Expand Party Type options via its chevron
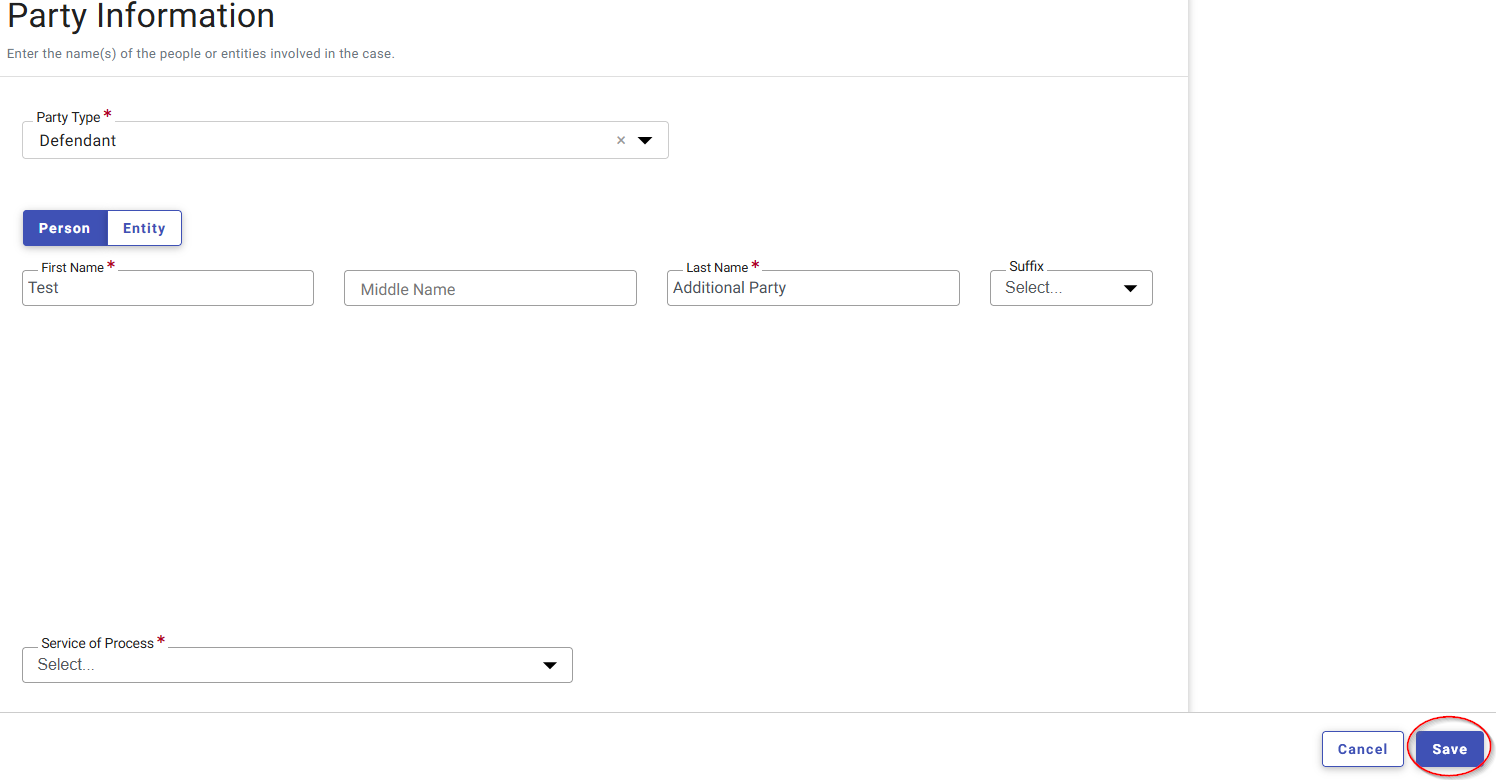This screenshot has height=780, width=1496. pyautogui.click(x=645, y=140)
